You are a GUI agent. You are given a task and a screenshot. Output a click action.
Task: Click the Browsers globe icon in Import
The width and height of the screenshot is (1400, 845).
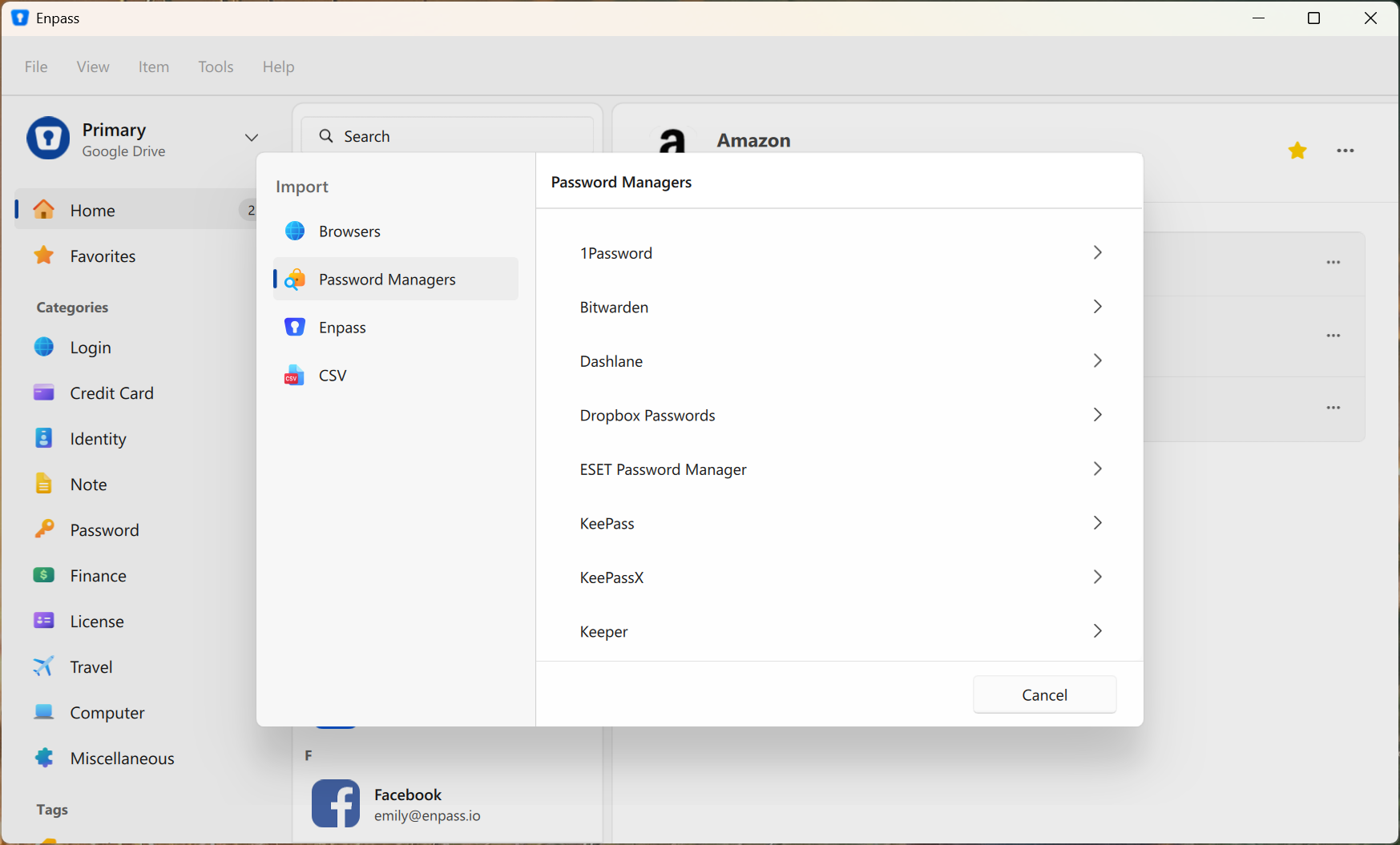[295, 231]
